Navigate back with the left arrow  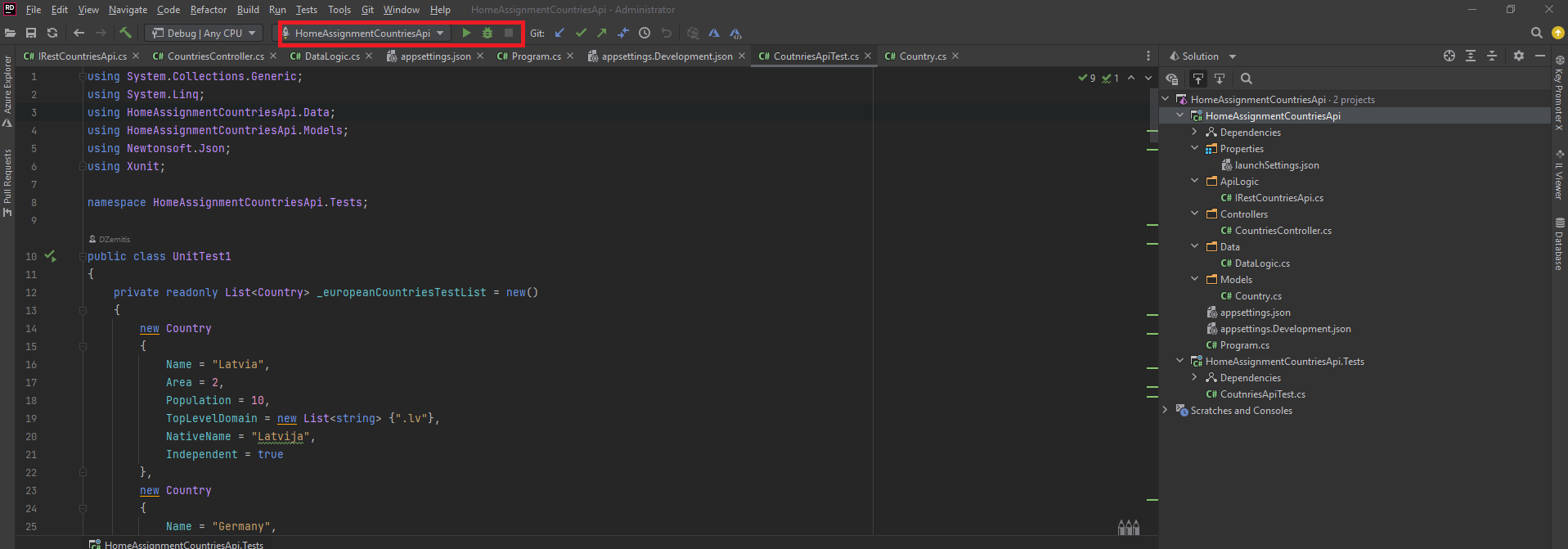79,33
